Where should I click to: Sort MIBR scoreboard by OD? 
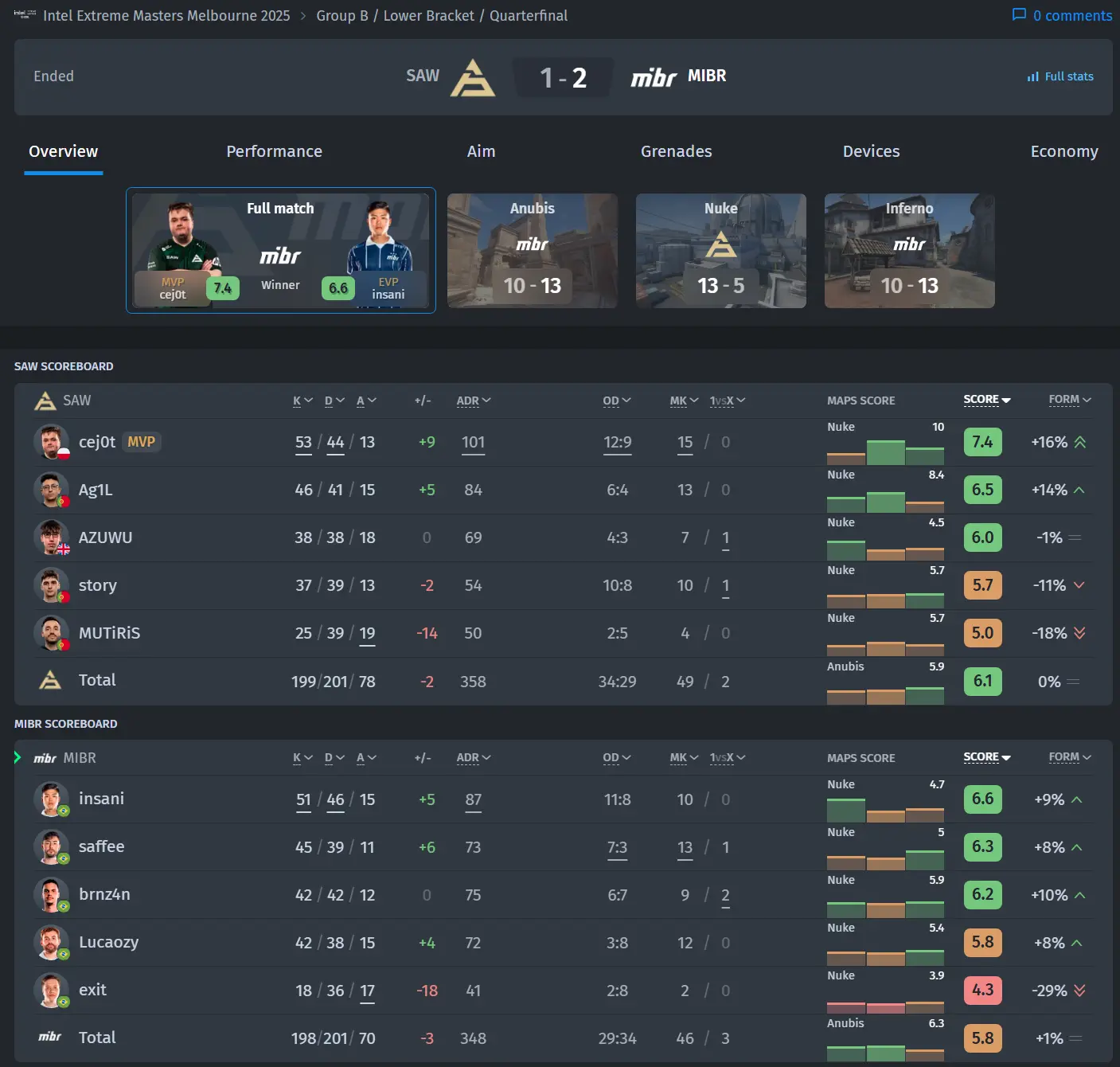click(617, 758)
